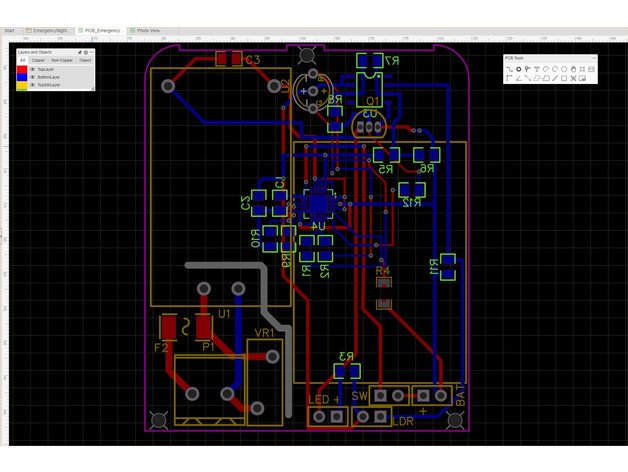Hide the TopLayer using its eye icon
The width and height of the screenshot is (628, 472).
coord(32,69)
